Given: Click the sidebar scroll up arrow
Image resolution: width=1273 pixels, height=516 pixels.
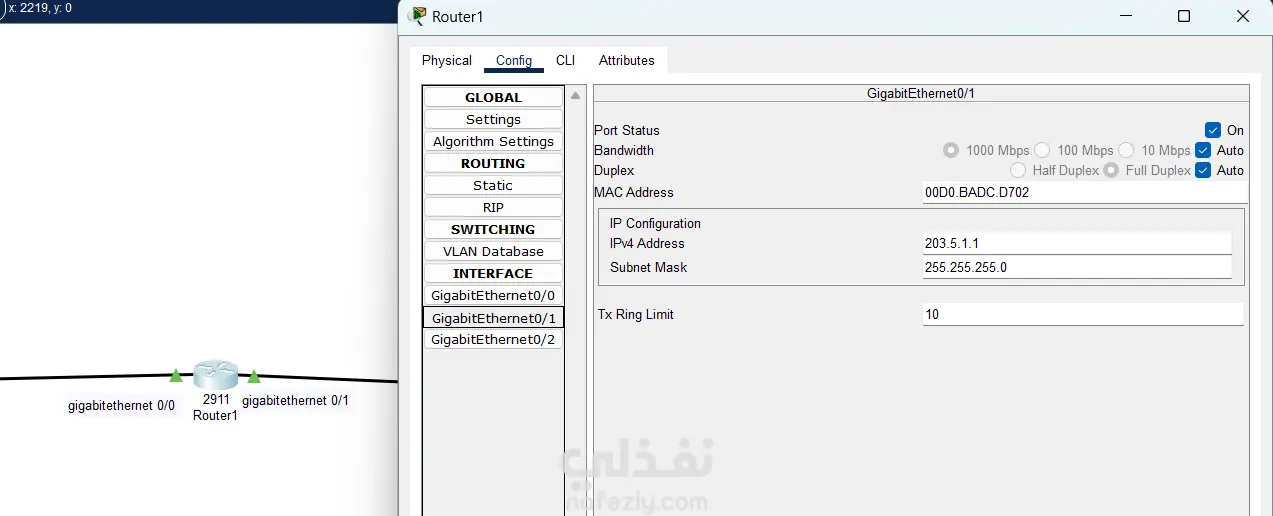Looking at the screenshot, I should (x=575, y=96).
